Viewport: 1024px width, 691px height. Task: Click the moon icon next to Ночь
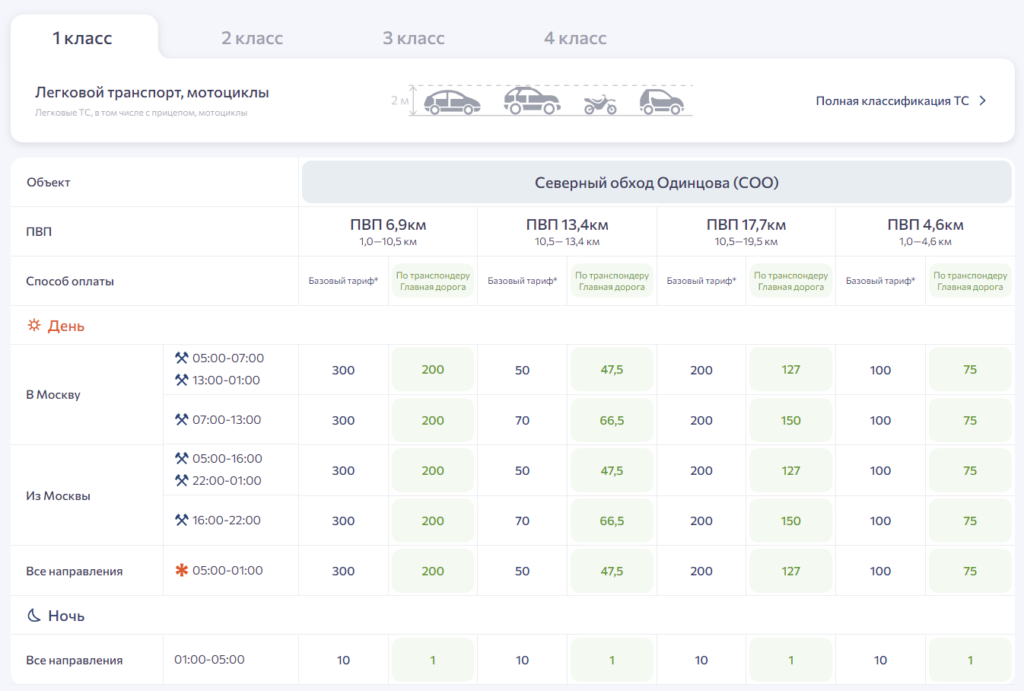33,616
